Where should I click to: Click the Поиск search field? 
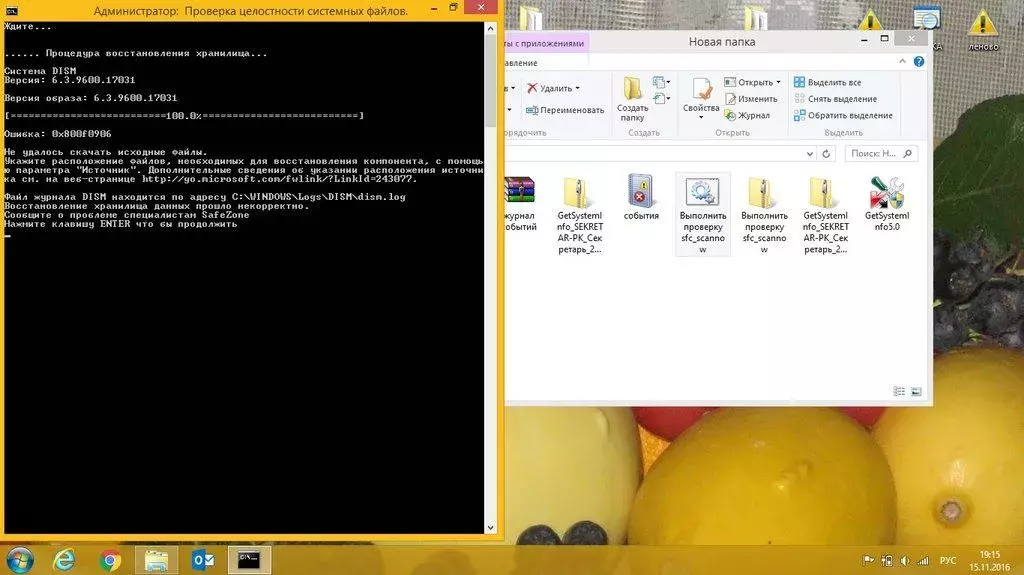(881, 154)
